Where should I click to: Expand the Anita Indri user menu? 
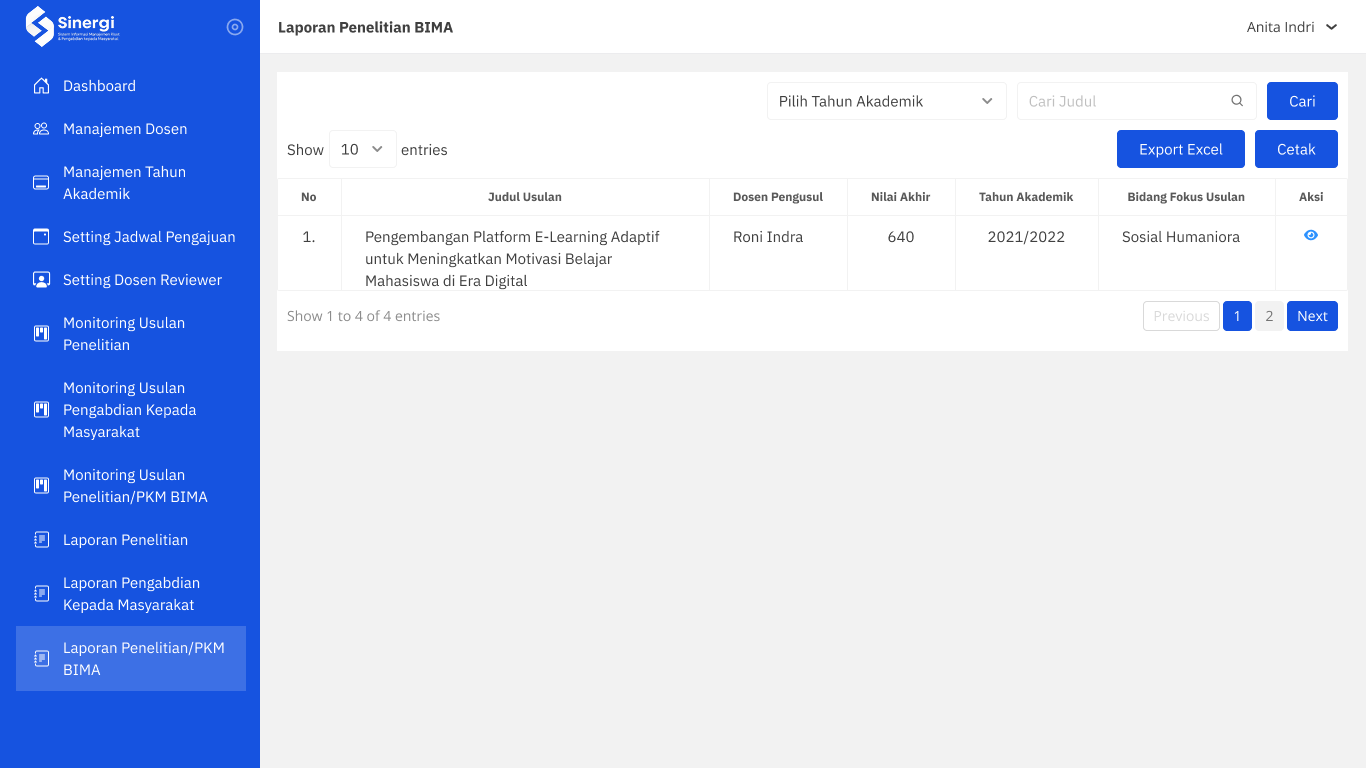[1292, 27]
